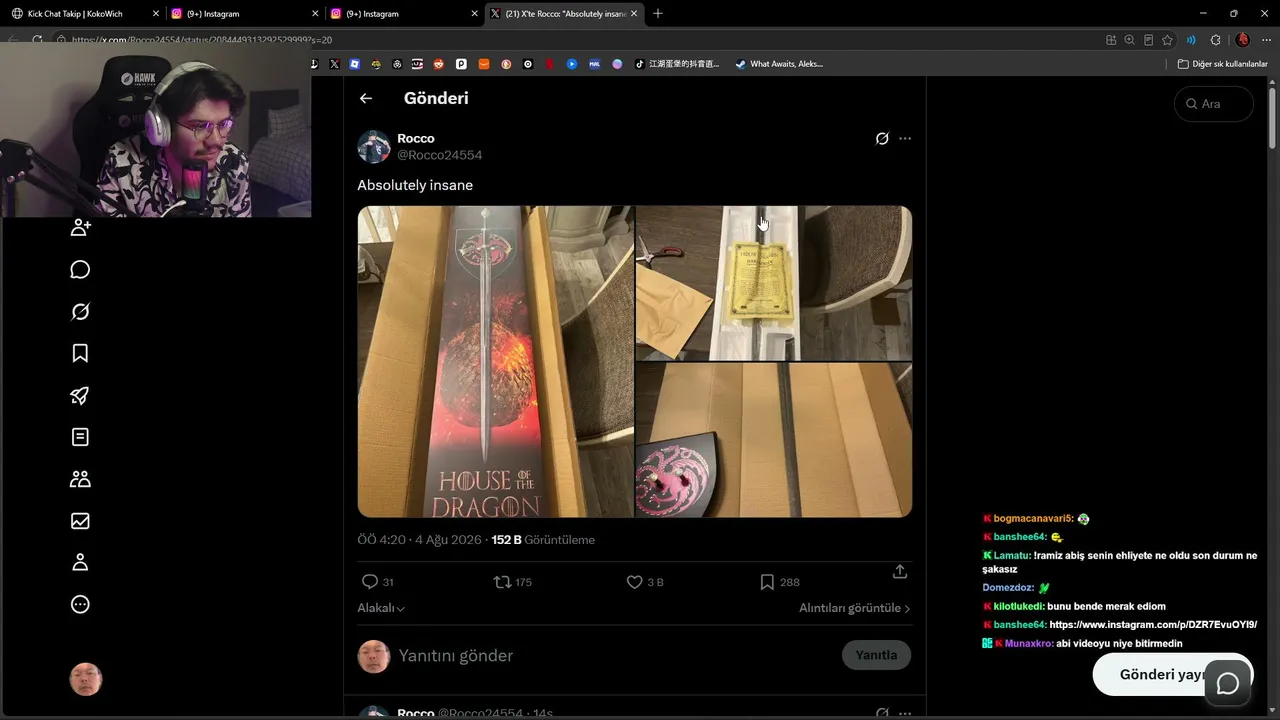
Task: Reload the page with the refresh button
Action: (x=37, y=40)
